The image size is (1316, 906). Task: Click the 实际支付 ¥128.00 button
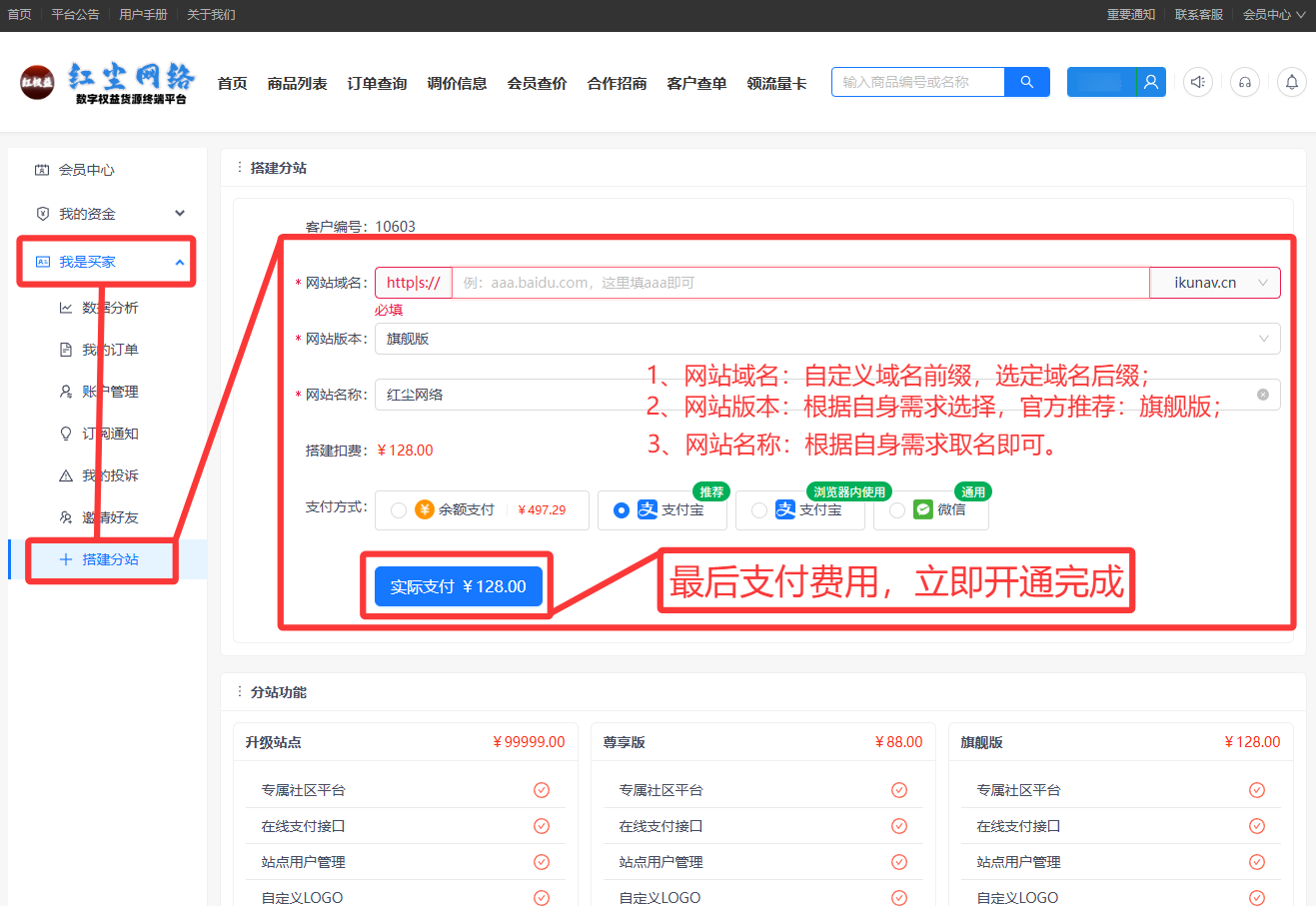pos(458,586)
